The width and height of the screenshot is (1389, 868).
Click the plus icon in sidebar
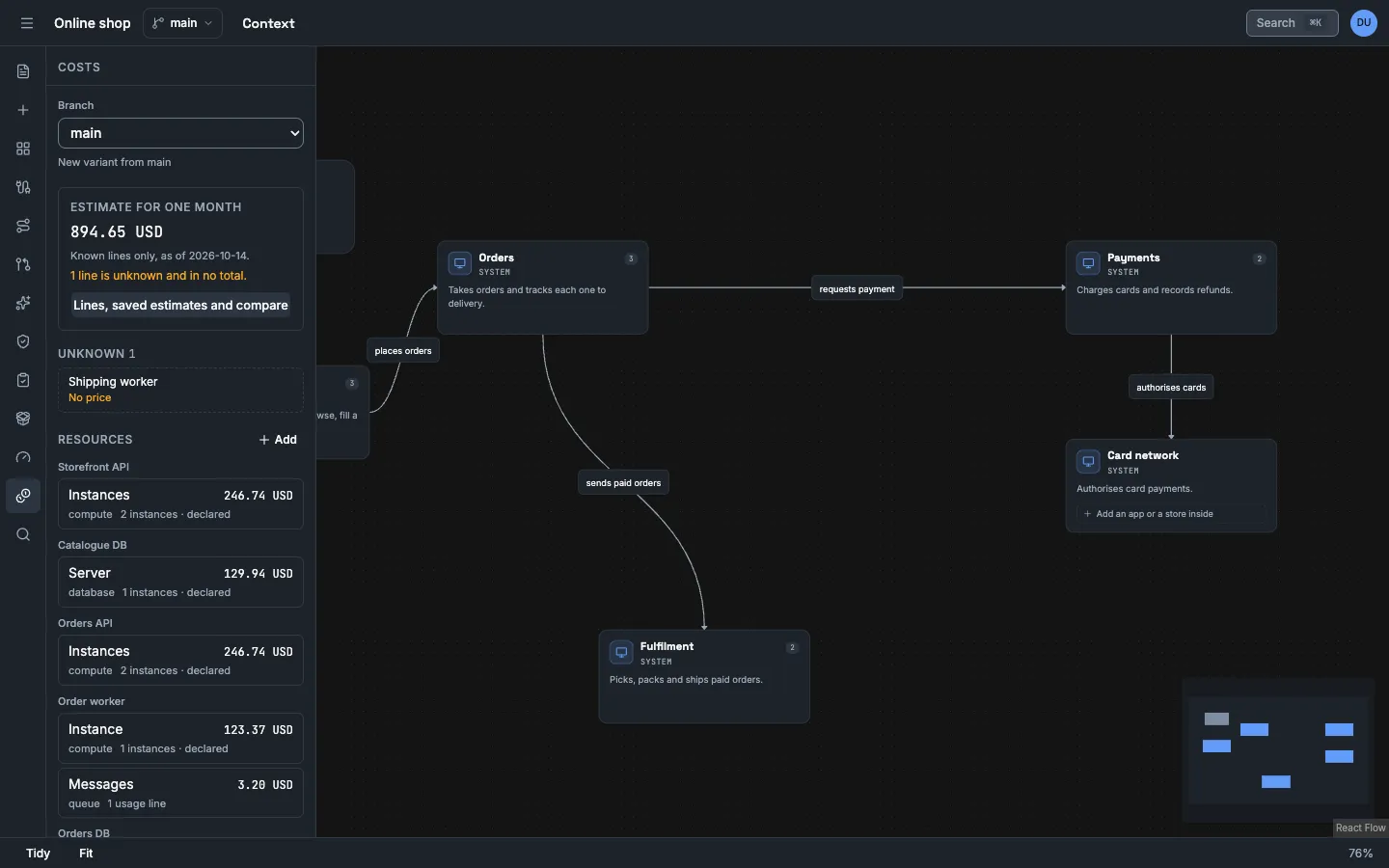pyautogui.click(x=23, y=110)
